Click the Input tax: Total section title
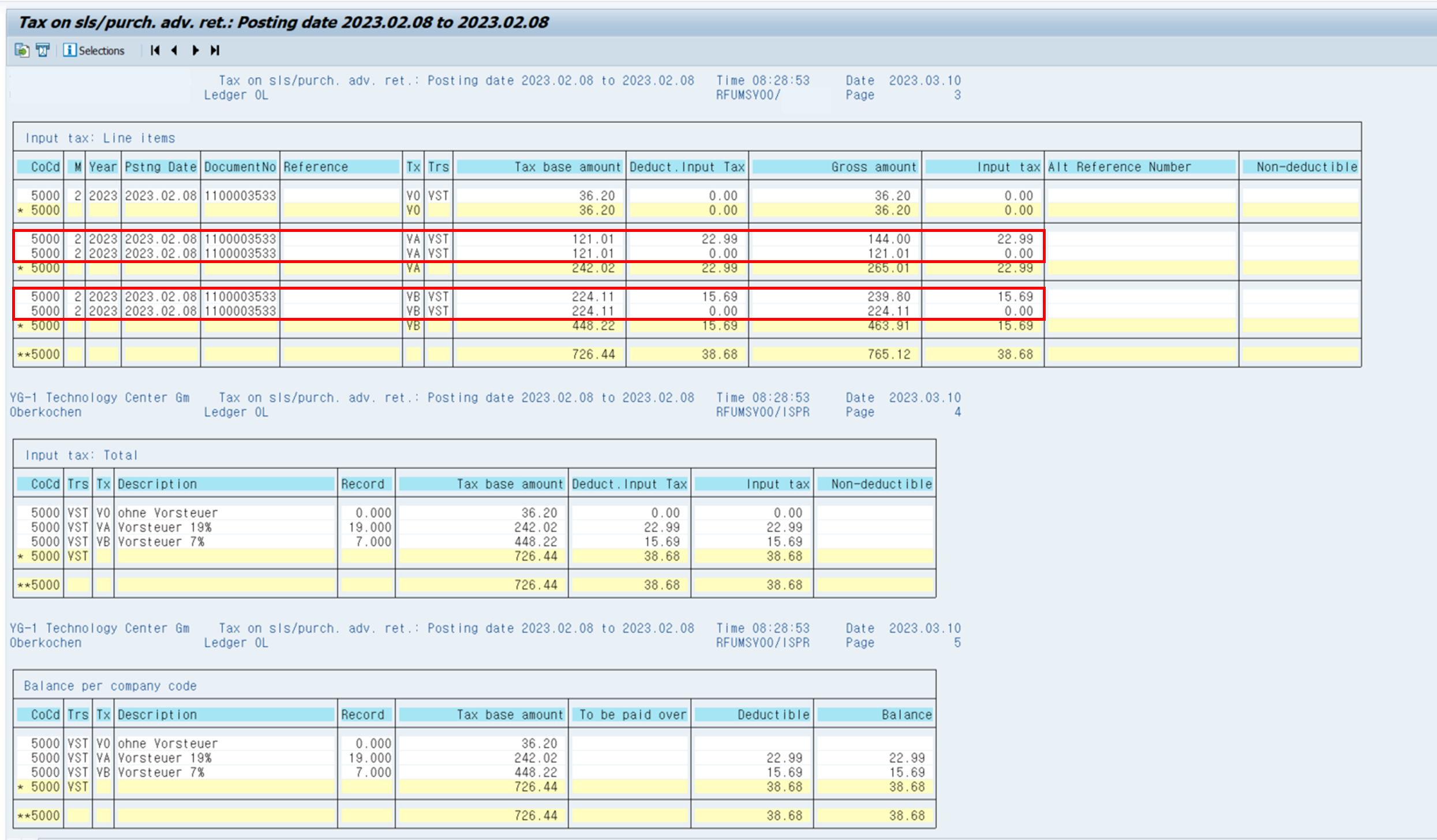Screen dimensions: 1437x840 click(x=81, y=455)
